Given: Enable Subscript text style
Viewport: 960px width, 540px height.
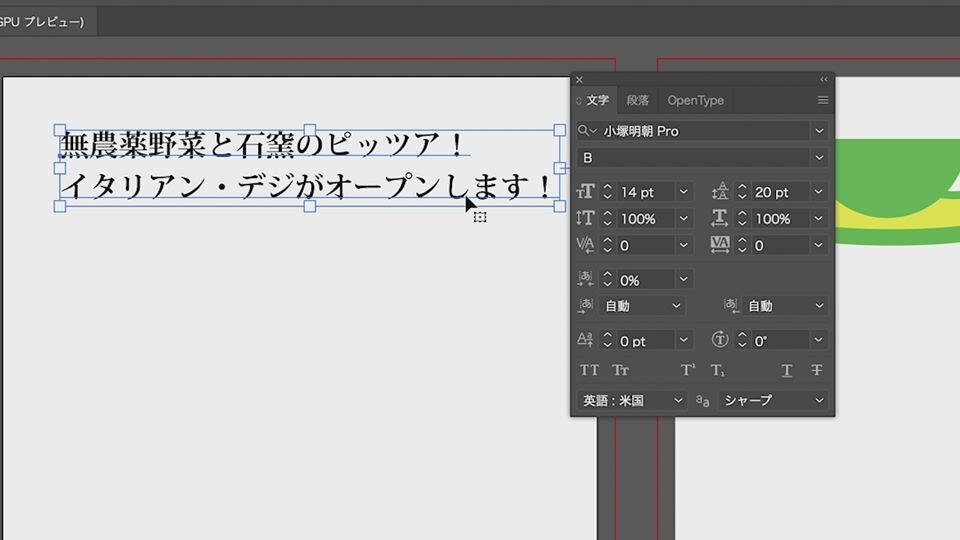Looking at the screenshot, I should pos(717,370).
